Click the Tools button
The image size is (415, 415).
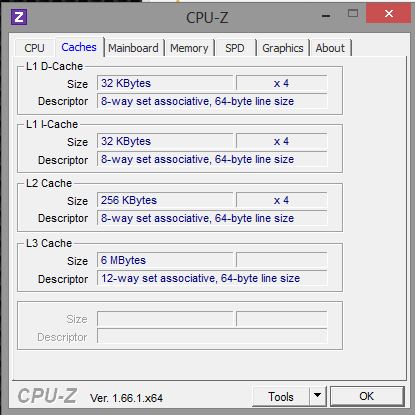click(x=281, y=396)
